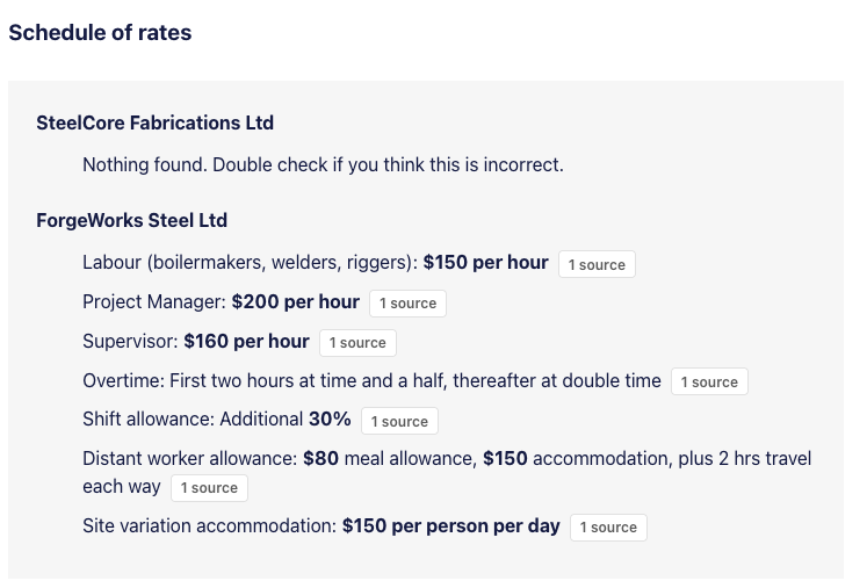
Task: Click the Schedule of rates heading
Action: (x=100, y=33)
